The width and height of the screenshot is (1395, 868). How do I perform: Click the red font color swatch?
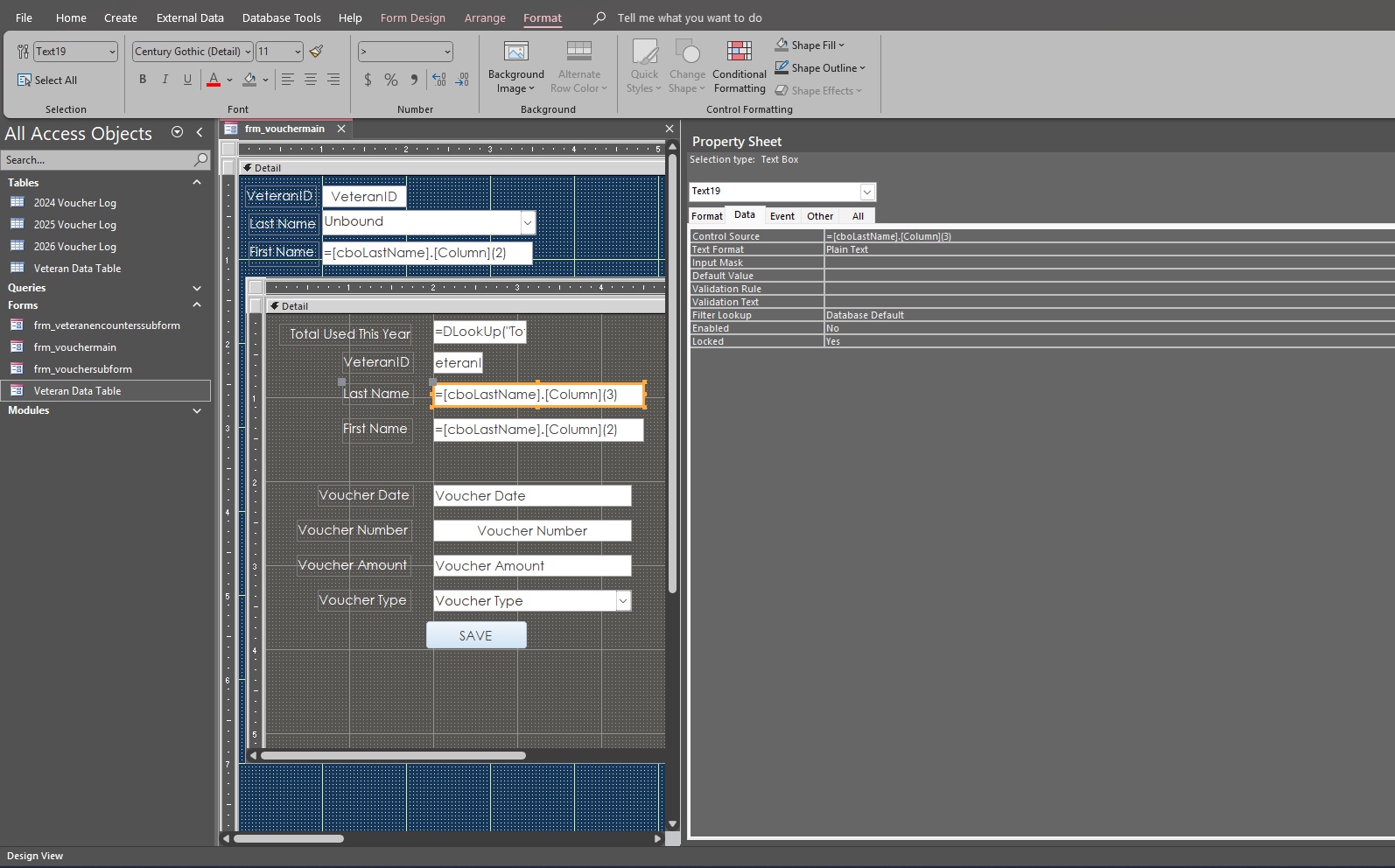pyautogui.click(x=214, y=80)
